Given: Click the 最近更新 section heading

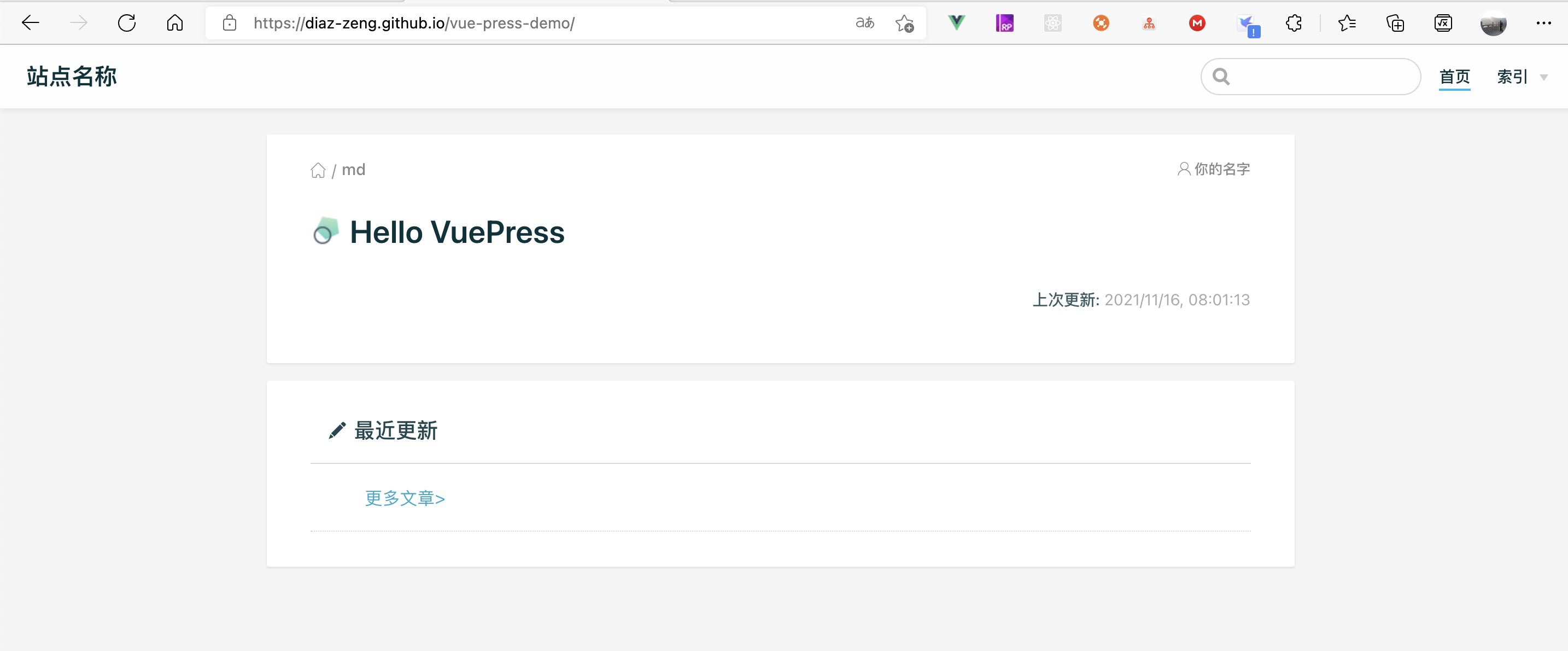Looking at the screenshot, I should (x=396, y=431).
